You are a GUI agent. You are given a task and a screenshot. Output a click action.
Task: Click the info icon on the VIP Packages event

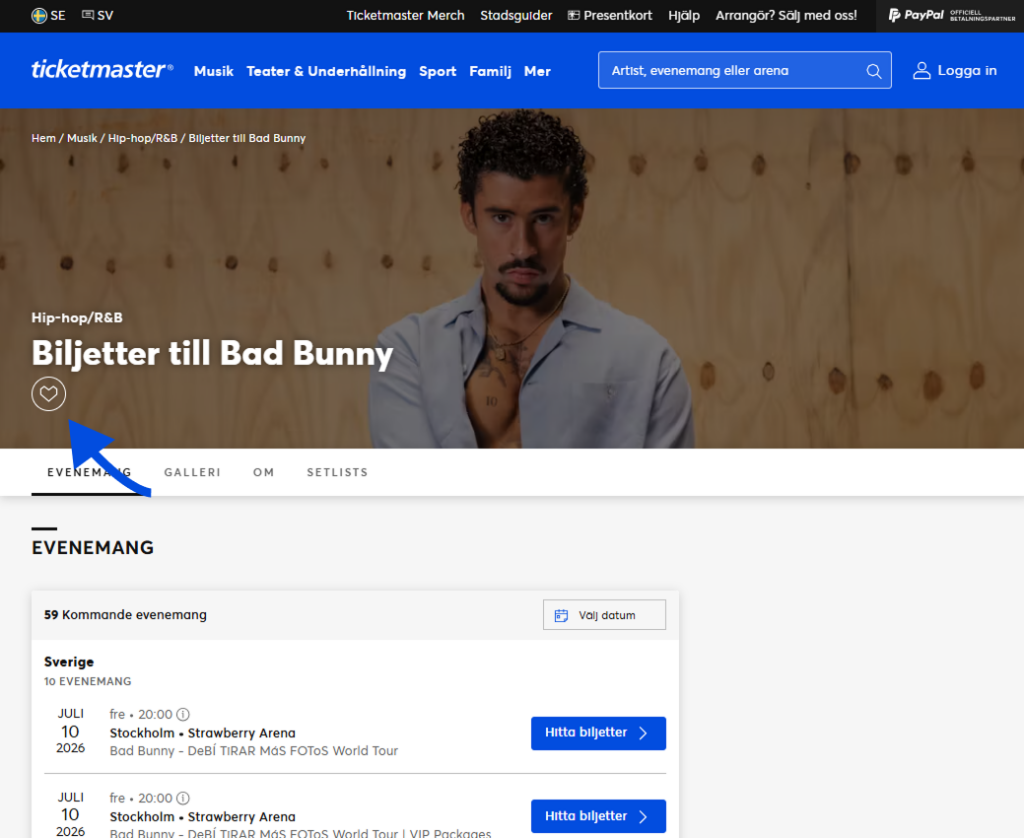183,798
